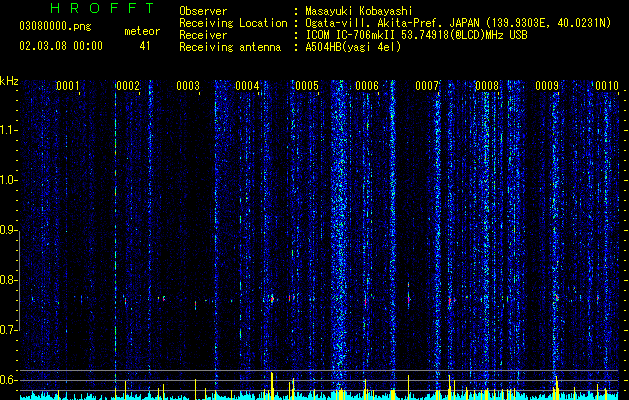Image resolution: width=629 pixels, height=400 pixels.
Task: Click time marker 0001
Action: click(67, 86)
